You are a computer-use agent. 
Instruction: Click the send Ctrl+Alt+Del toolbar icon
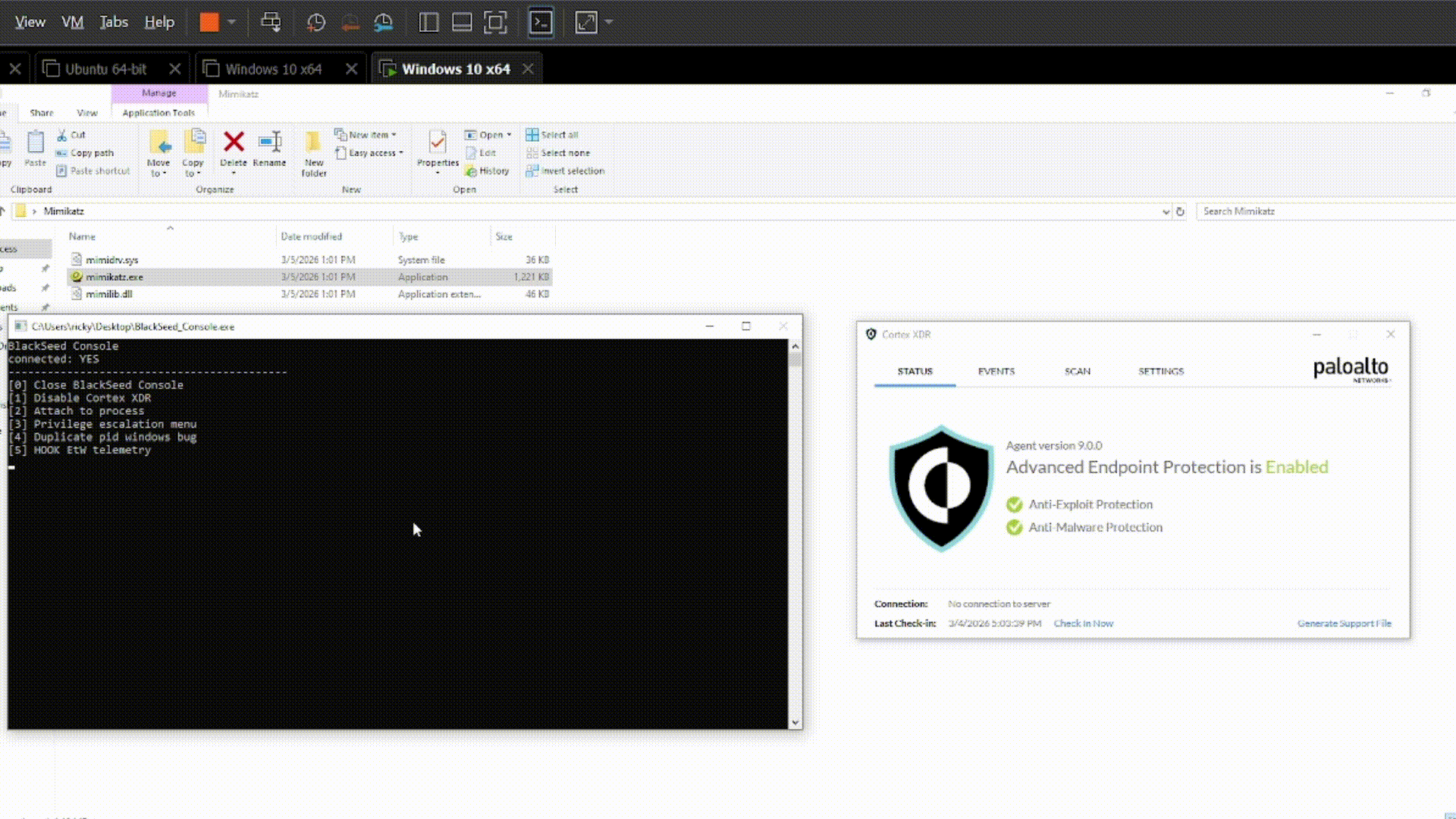point(271,22)
